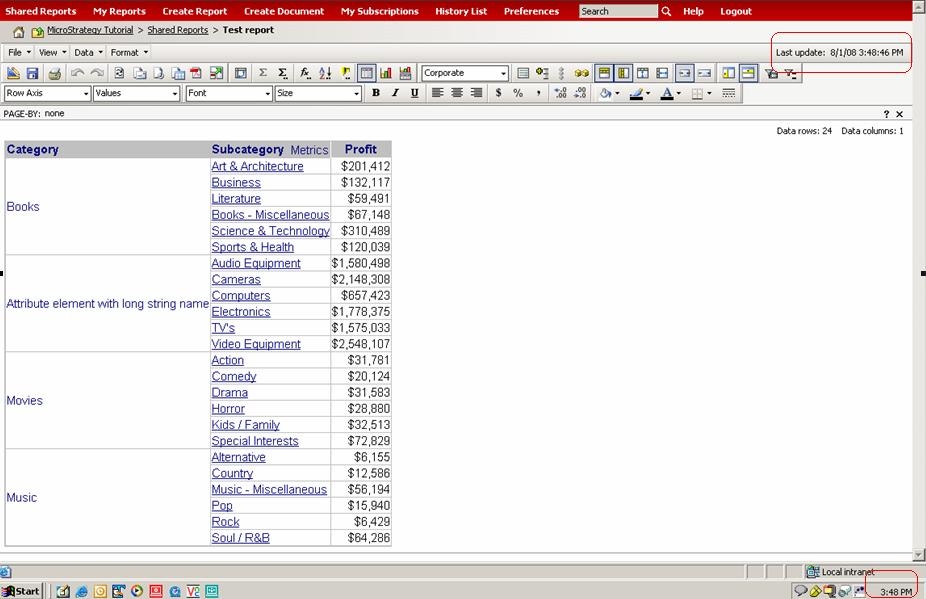Screen dimensions: 926x599
Task: Click the Windows Start button
Action: (21, 591)
